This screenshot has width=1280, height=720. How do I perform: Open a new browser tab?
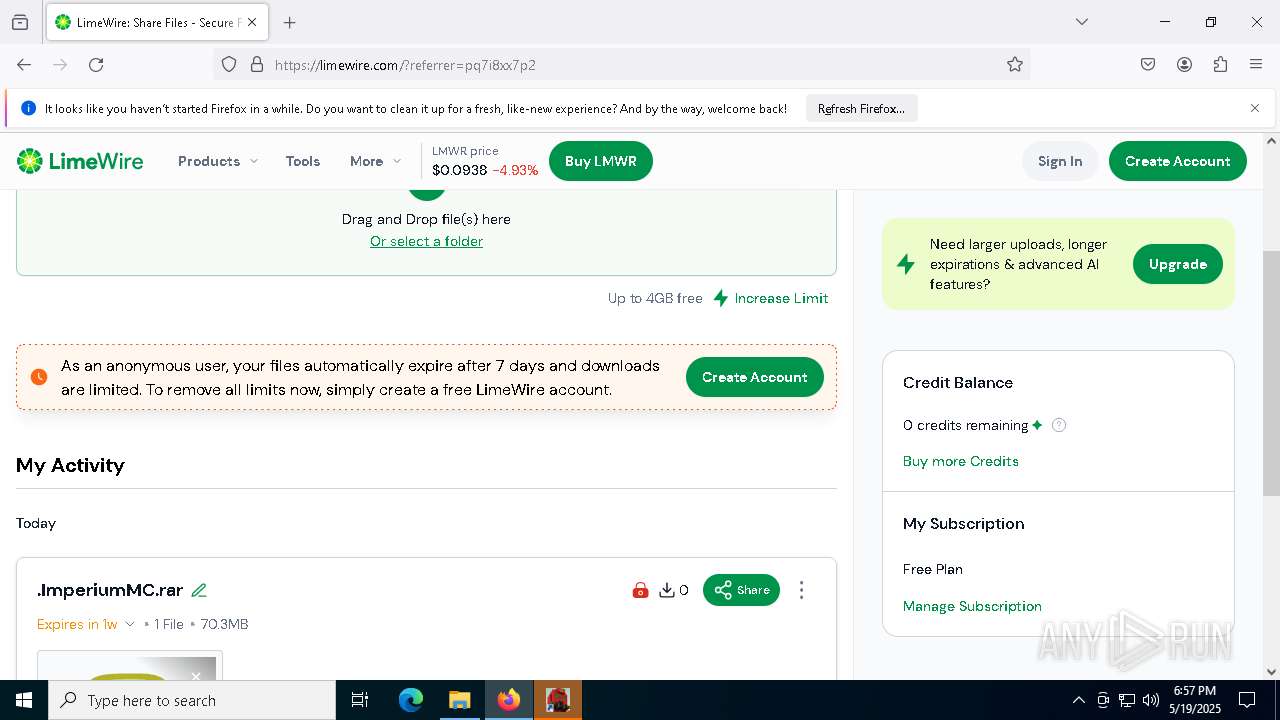289,22
